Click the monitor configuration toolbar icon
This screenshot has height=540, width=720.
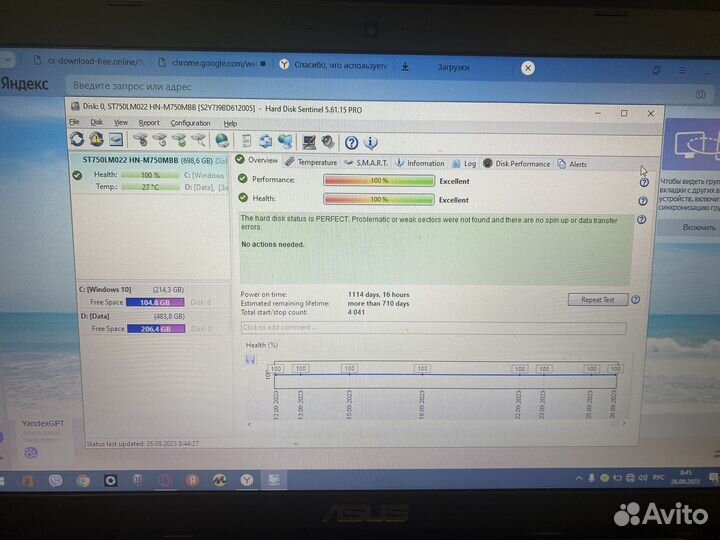tap(309, 142)
